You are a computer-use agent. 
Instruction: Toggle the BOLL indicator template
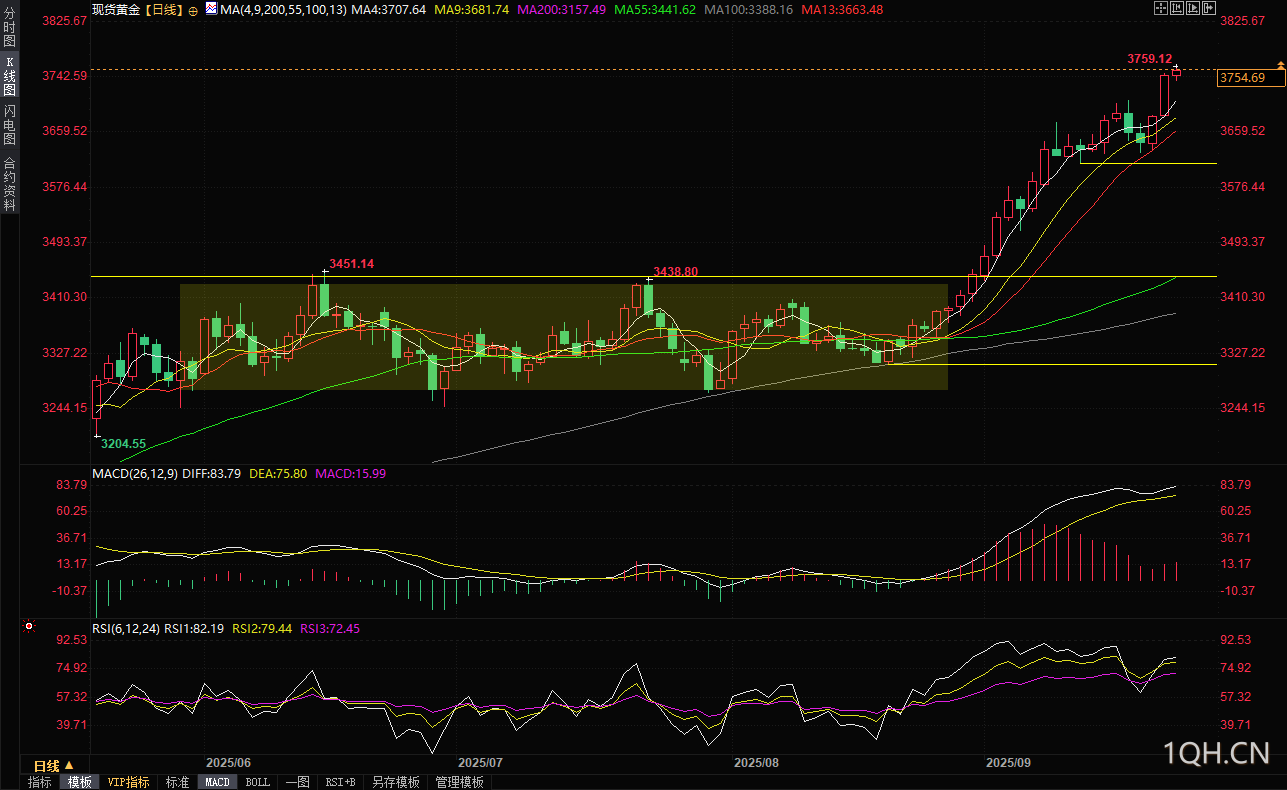click(257, 782)
